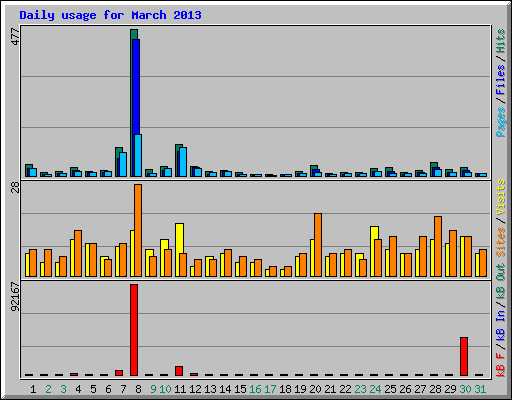Screen dimensions: 512x400
Task: Click day 15 on the x-axis
Action: (240, 389)
